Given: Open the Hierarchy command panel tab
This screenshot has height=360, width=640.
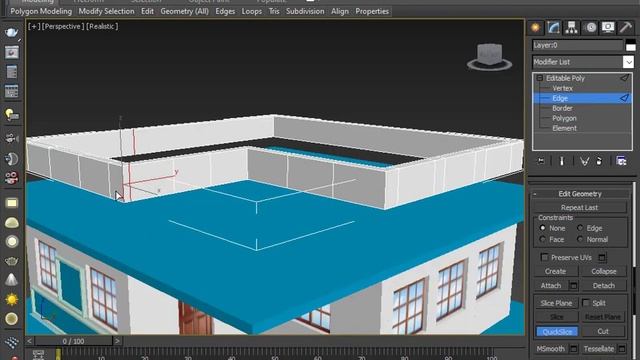Looking at the screenshot, I should tap(571, 28).
